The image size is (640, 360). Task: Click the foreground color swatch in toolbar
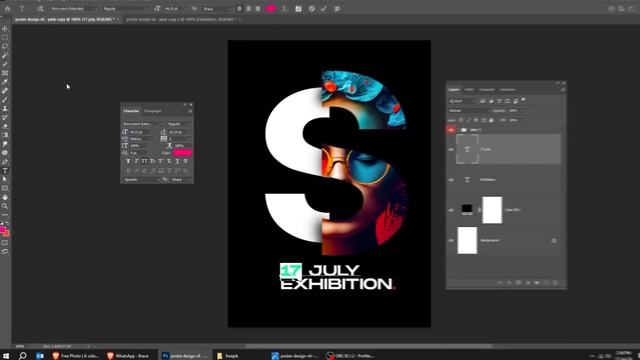3,231
